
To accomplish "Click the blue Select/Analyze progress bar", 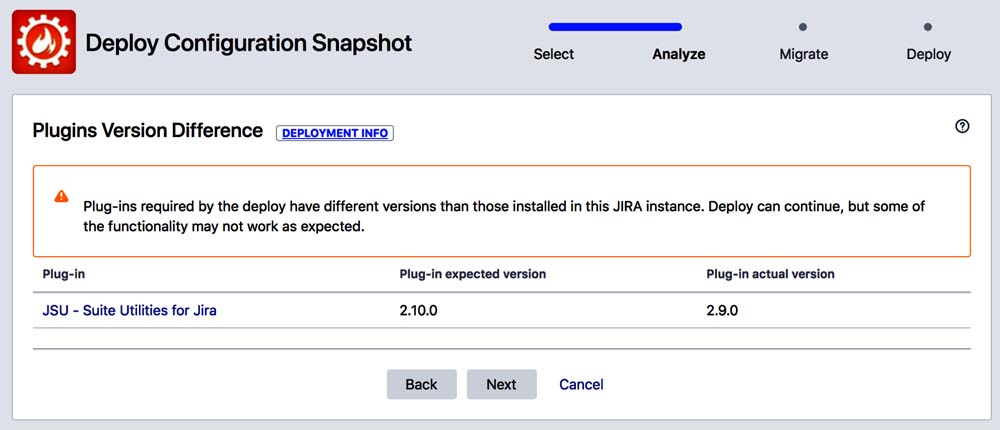I will (x=615, y=27).
